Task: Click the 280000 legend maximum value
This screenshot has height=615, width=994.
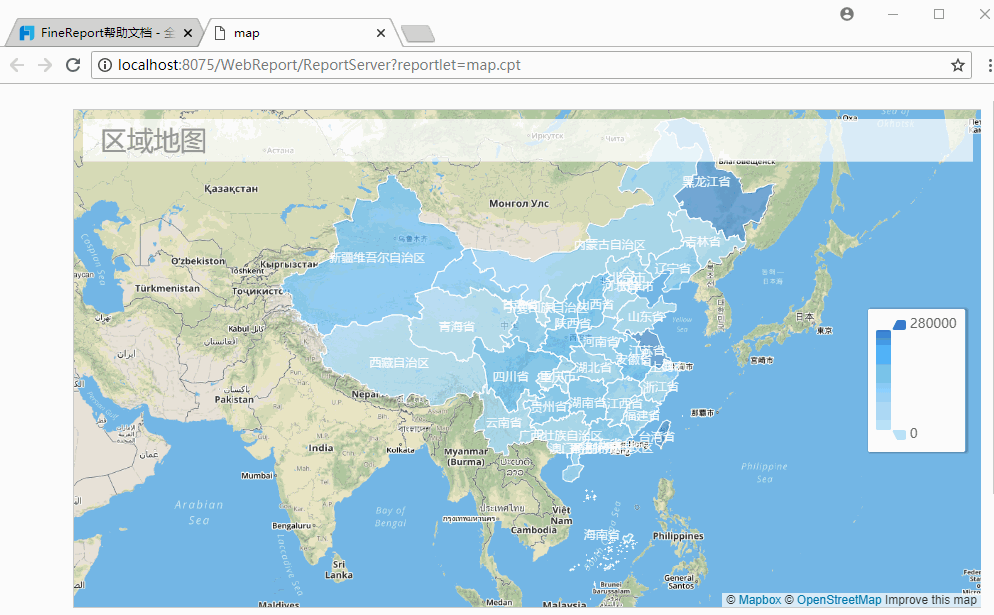Action: click(x=933, y=323)
